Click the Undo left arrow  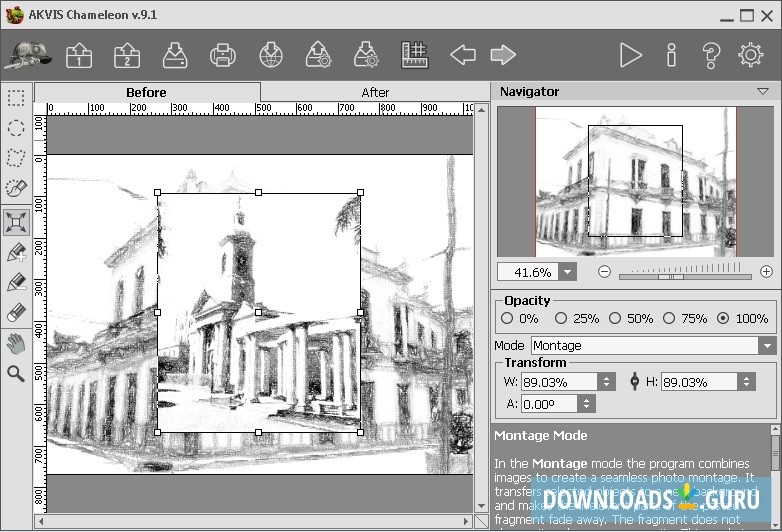[x=462, y=55]
